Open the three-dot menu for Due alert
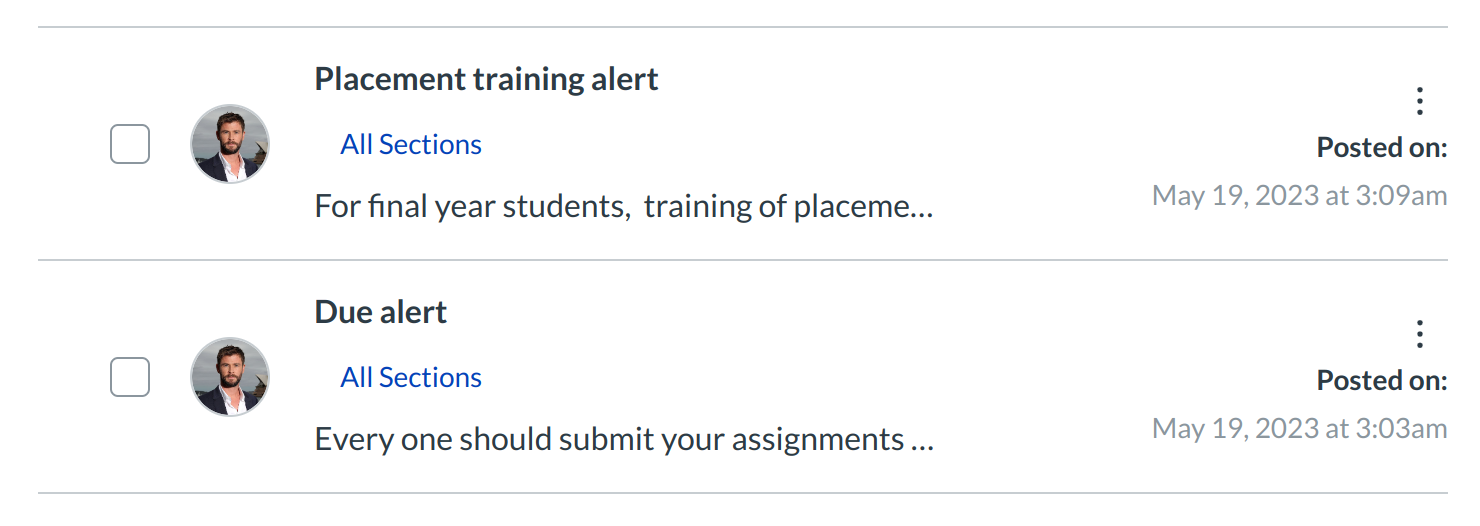 pyautogui.click(x=1419, y=334)
